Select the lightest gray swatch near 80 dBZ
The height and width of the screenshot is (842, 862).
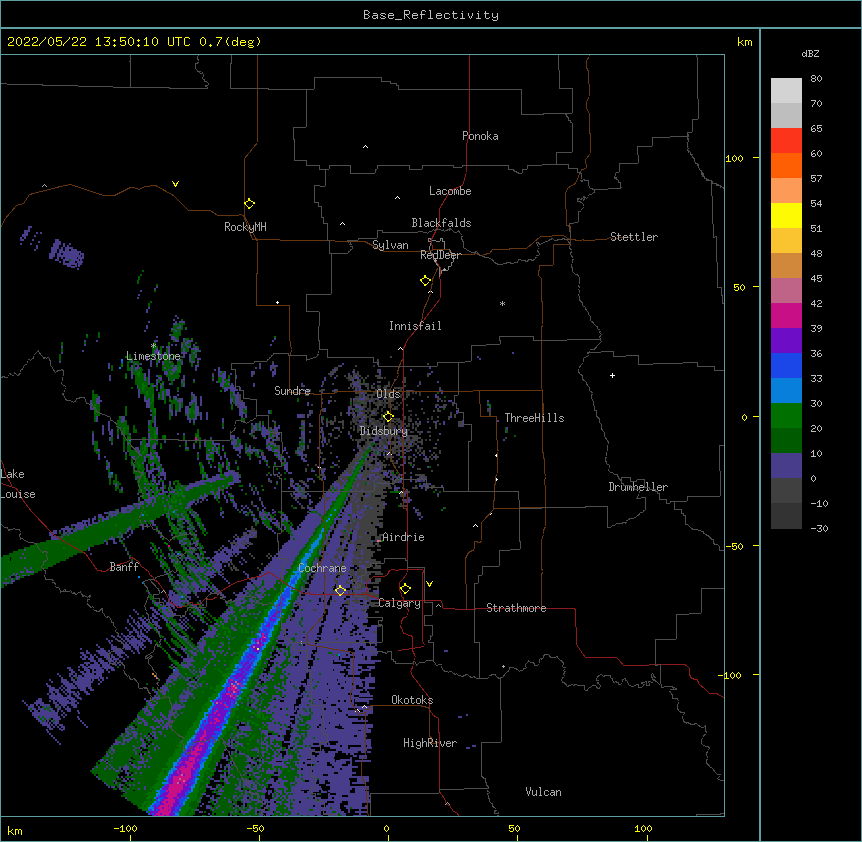tap(786, 91)
